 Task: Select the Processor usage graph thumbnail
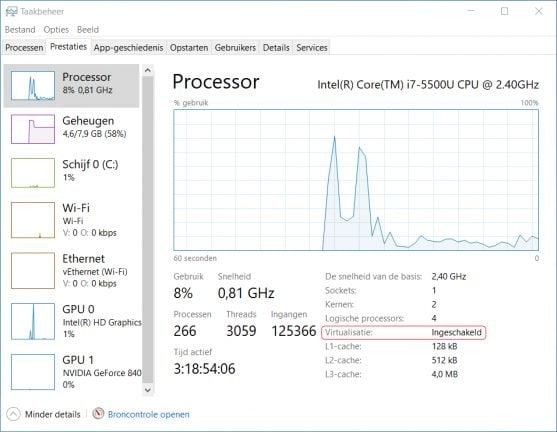pos(33,86)
